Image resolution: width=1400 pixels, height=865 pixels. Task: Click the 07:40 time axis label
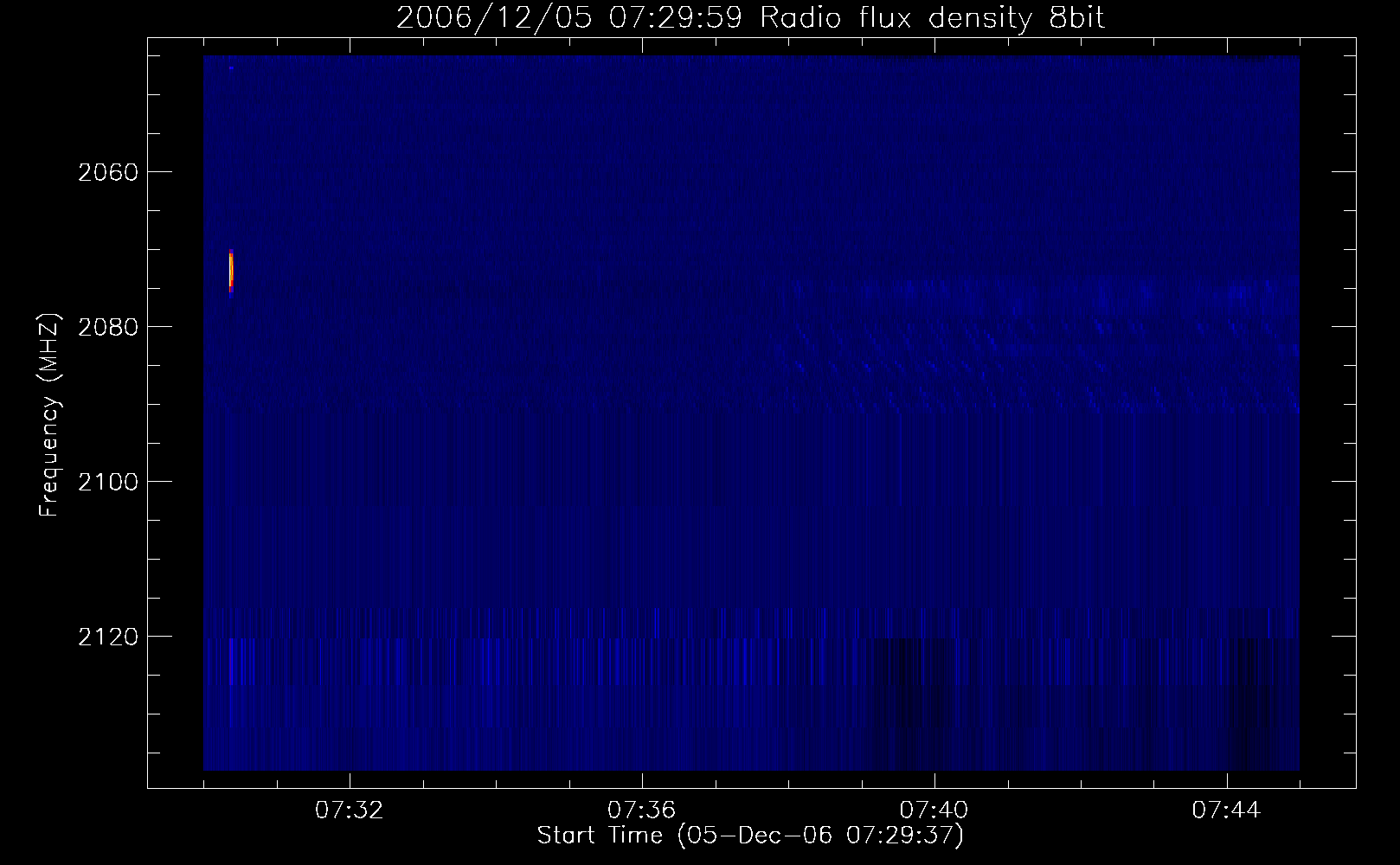click(x=934, y=811)
